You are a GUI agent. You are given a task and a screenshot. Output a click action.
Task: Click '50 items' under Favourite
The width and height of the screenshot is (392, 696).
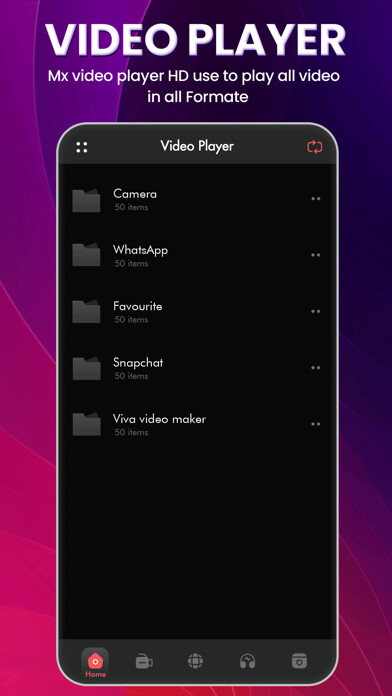click(131, 320)
